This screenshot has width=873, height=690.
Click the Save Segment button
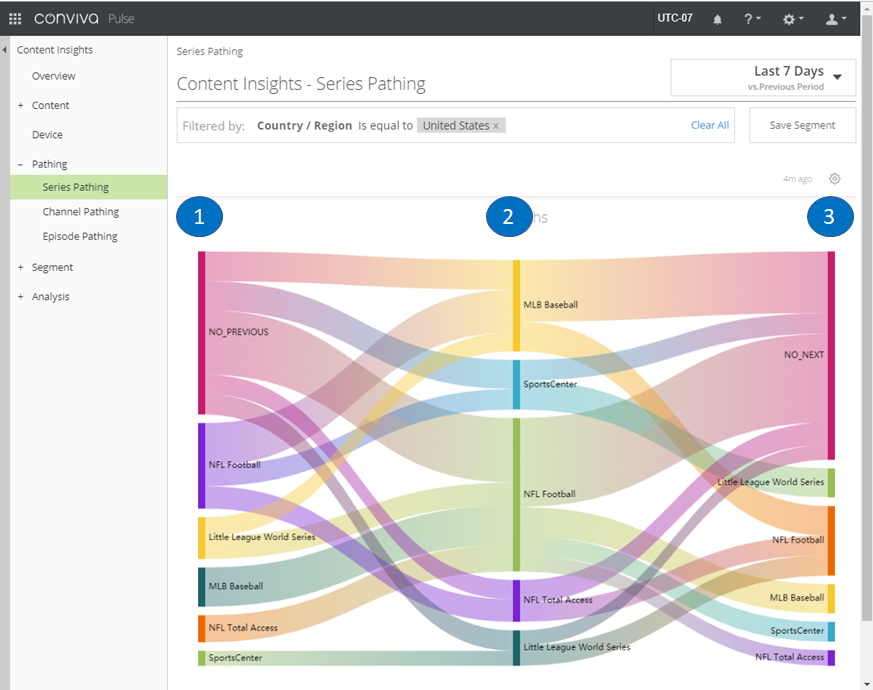click(802, 125)
